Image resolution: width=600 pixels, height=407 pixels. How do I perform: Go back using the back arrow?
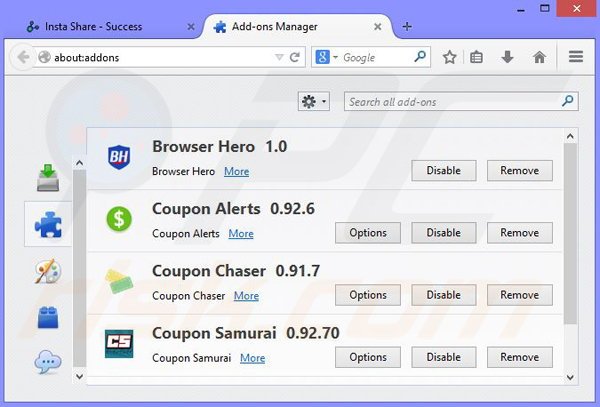point(23,57)
